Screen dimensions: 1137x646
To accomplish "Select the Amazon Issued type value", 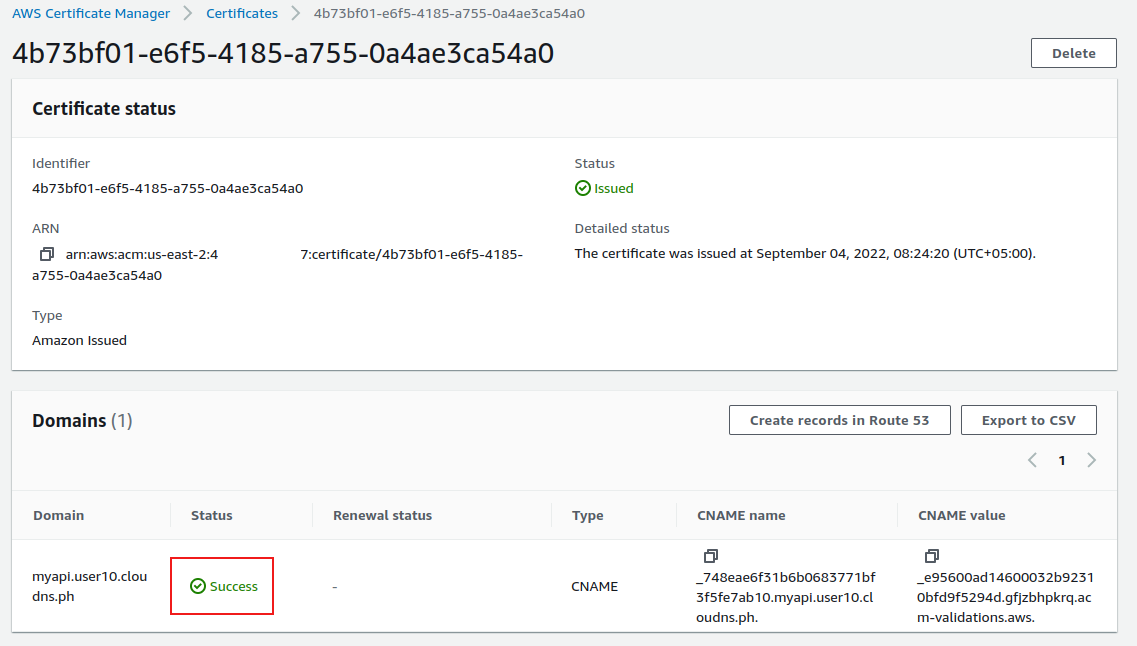I will 79,340.
